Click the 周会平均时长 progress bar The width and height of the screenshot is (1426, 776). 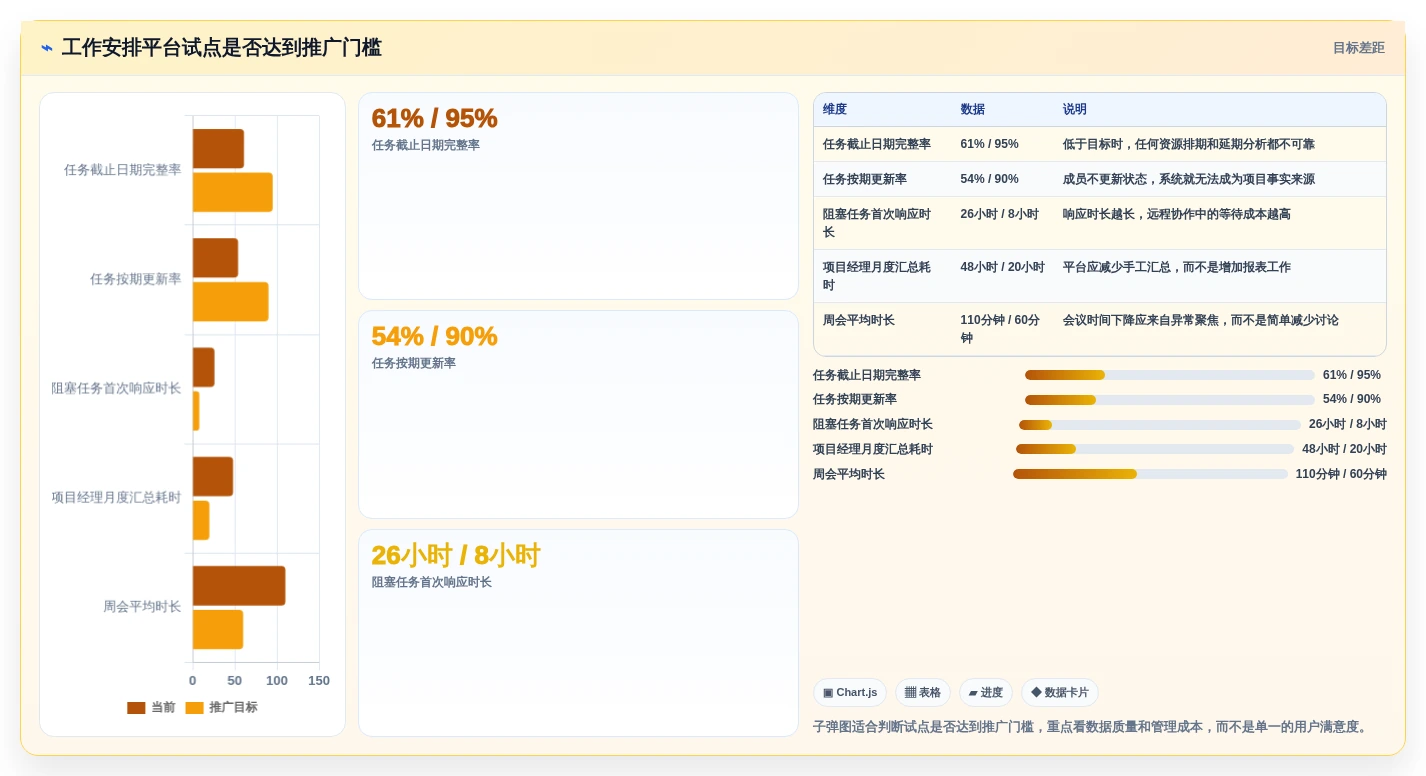pos(1150,474)
